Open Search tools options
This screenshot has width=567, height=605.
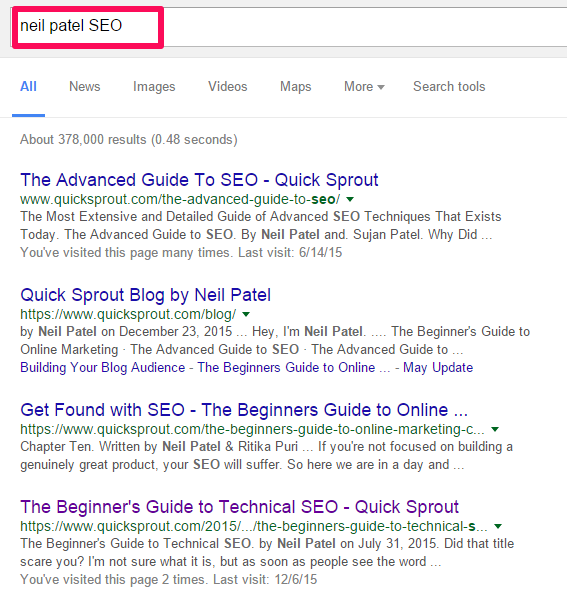point(449,86)
